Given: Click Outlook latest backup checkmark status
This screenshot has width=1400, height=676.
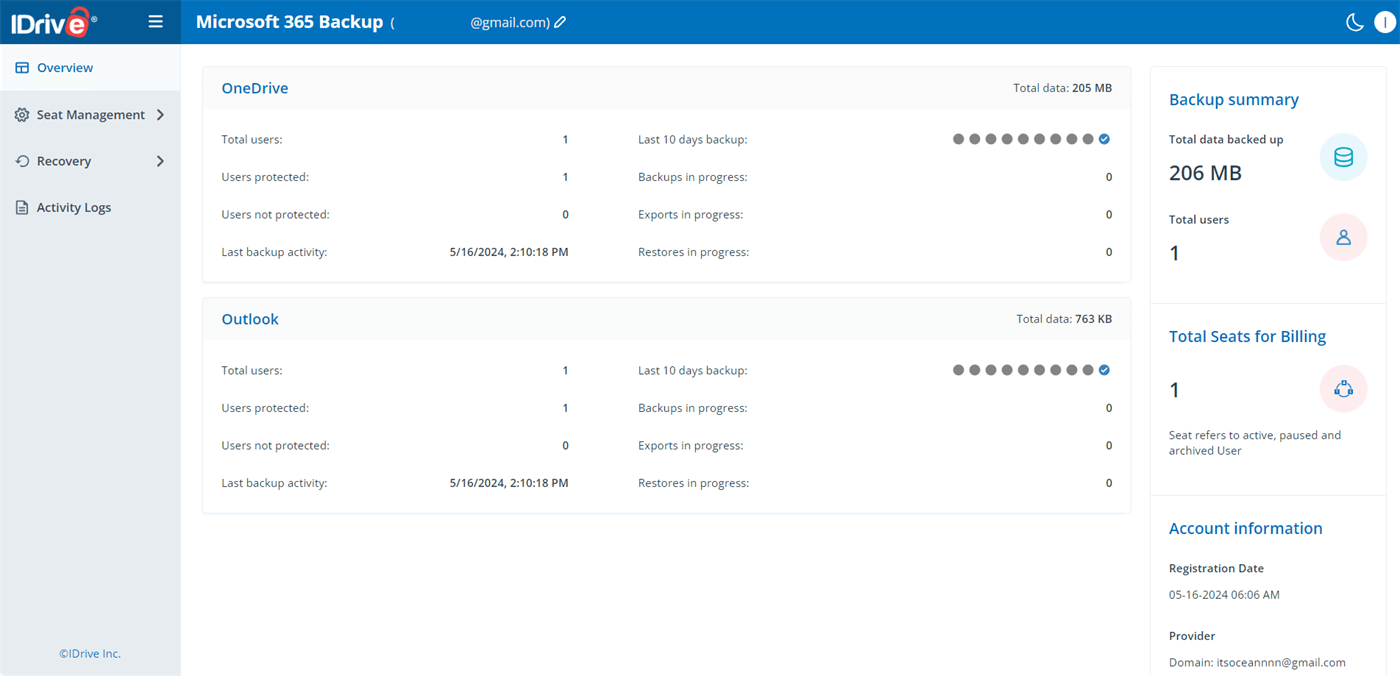Looking at the screenshot, I should coord(1104,370).
